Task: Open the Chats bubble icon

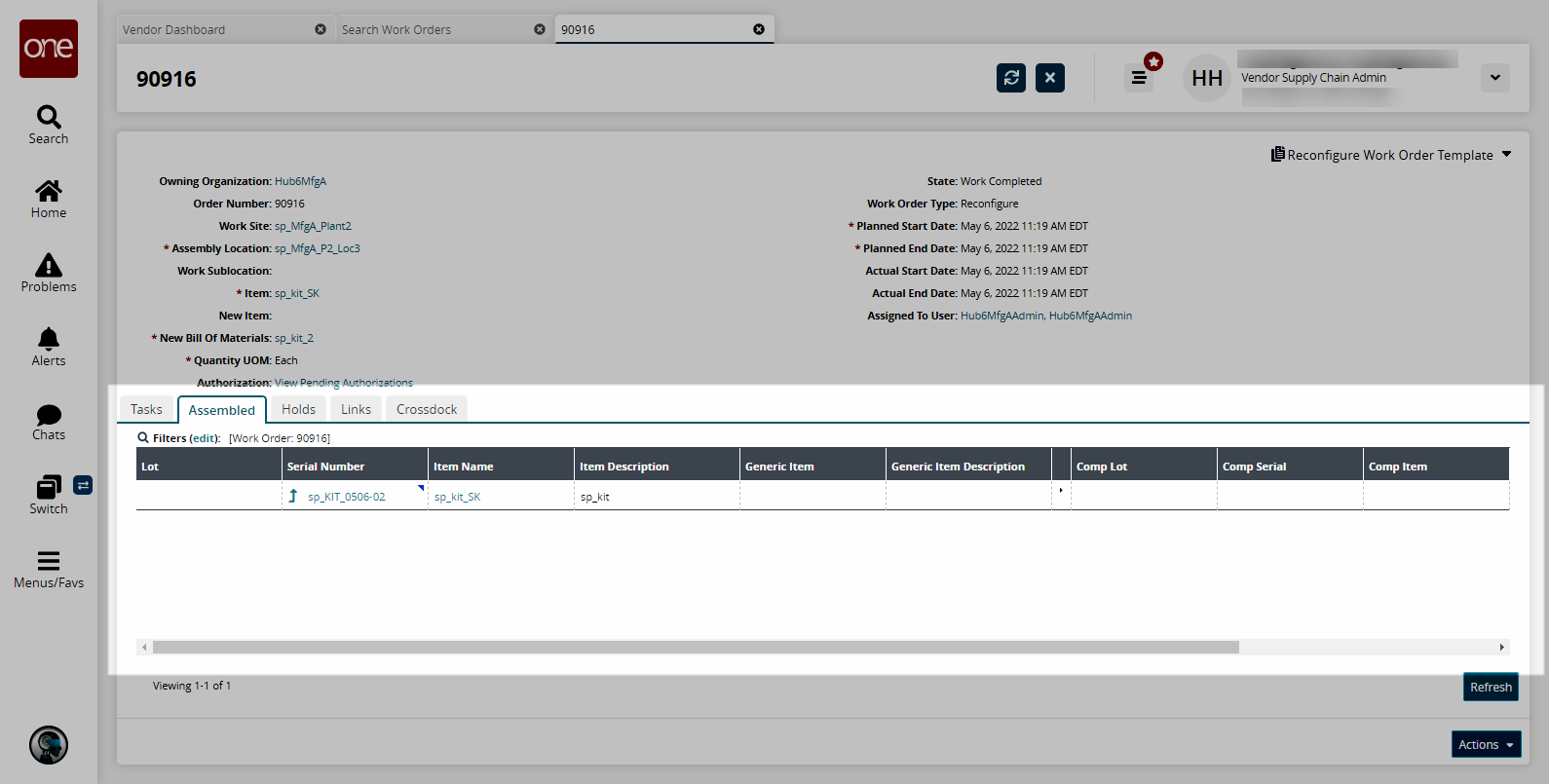Action: [49, 414]
